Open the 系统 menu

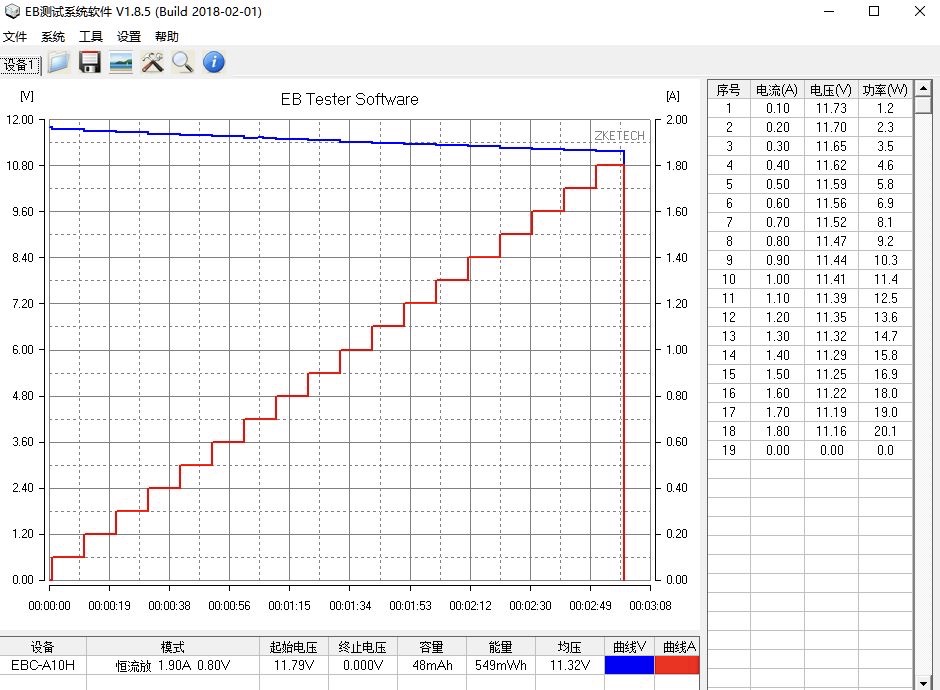[x=53, y=37]
